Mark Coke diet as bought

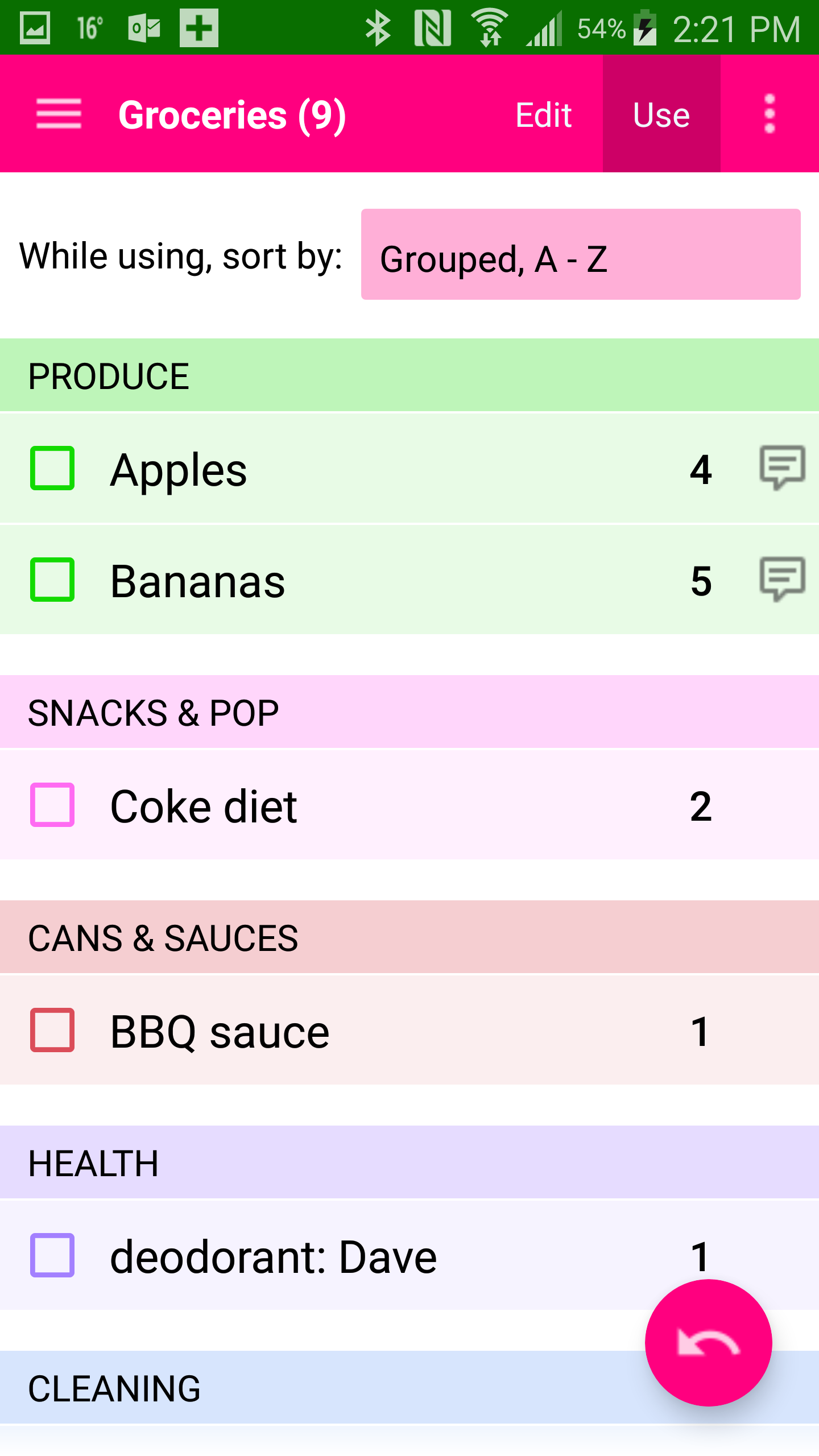click(x=52, y=805)
